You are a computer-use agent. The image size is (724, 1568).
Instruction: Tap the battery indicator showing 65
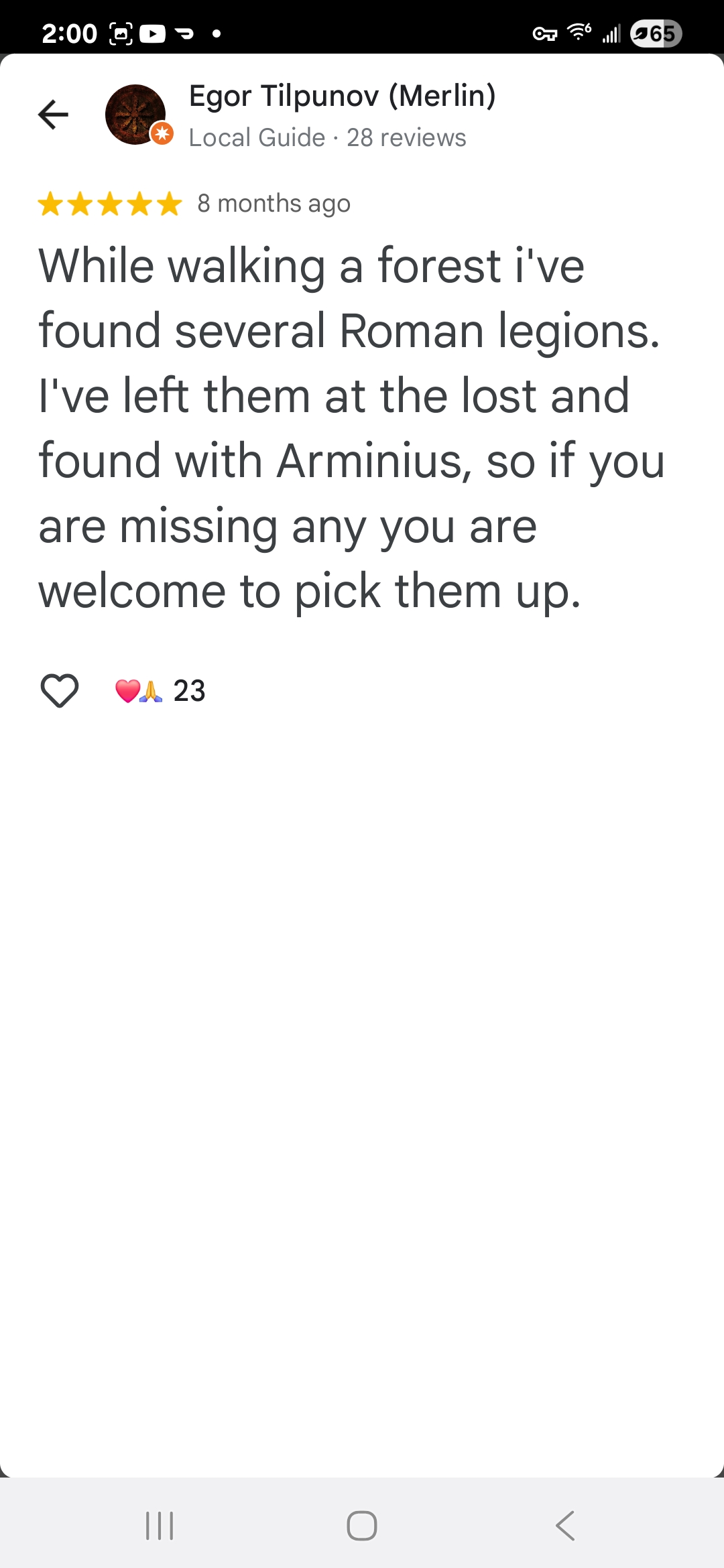pyautogui.click(x=656, y=34)
